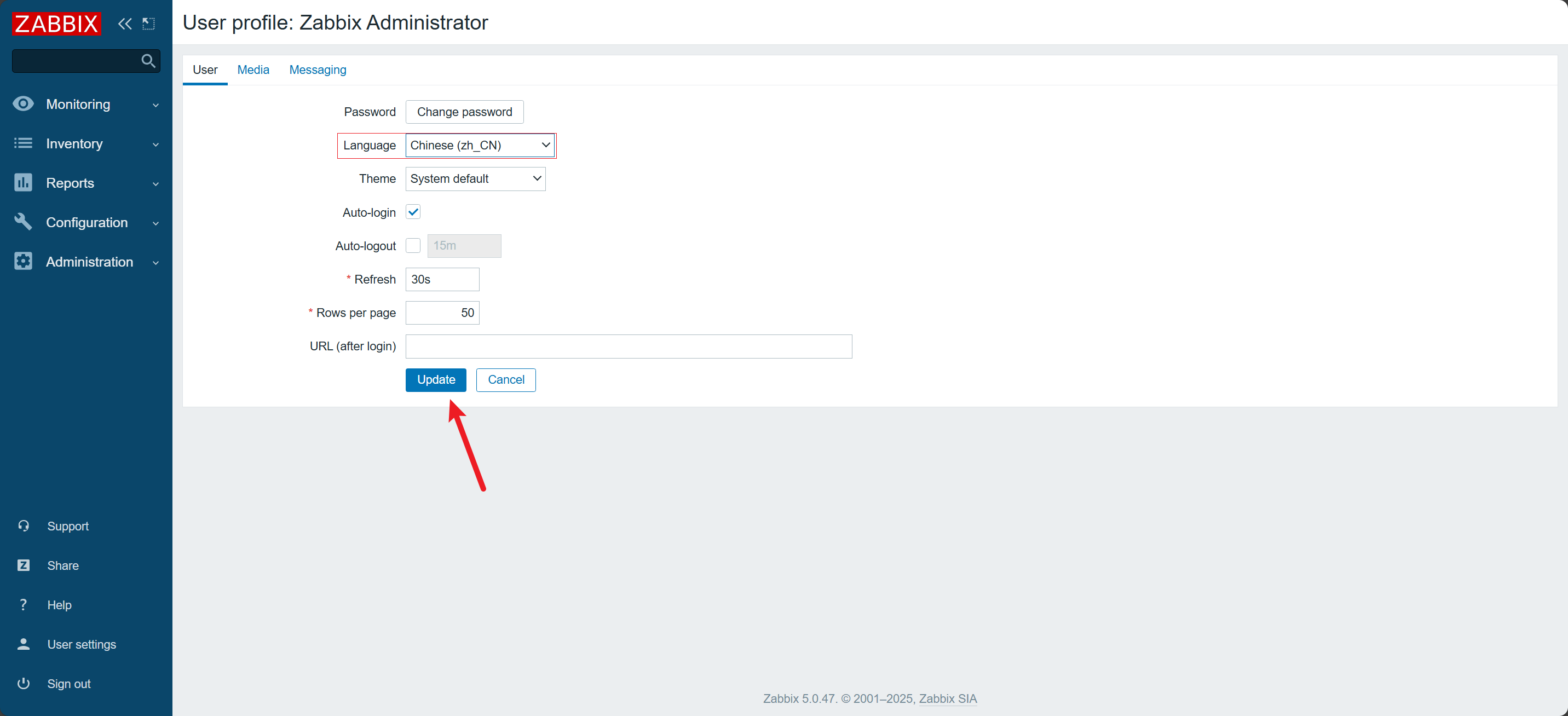Switch to the Media tab
The width and height of the screenshot is (1568, 716).
click(x=253, y=70)
